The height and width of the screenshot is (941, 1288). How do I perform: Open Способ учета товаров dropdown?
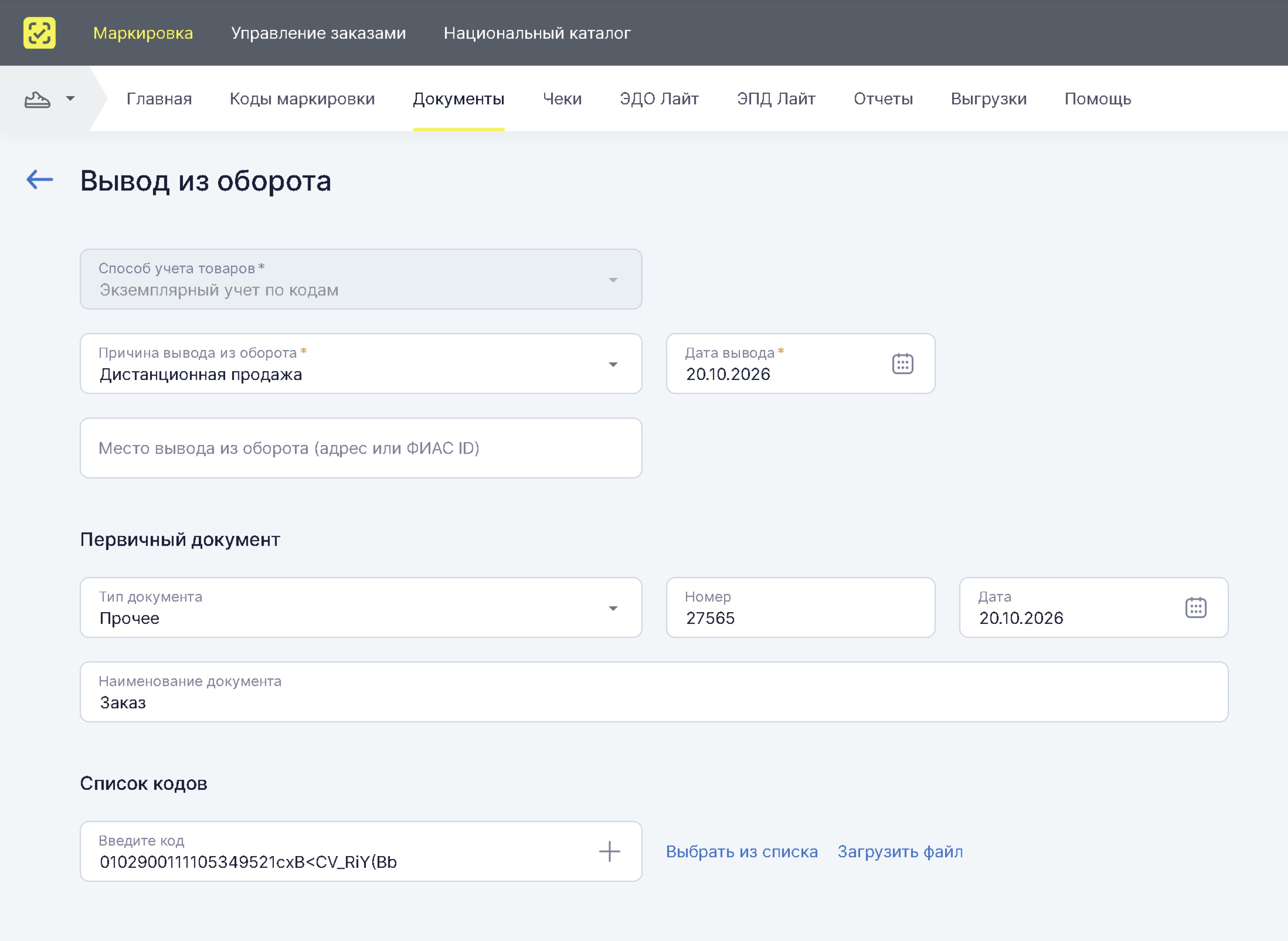pos(361,279)
